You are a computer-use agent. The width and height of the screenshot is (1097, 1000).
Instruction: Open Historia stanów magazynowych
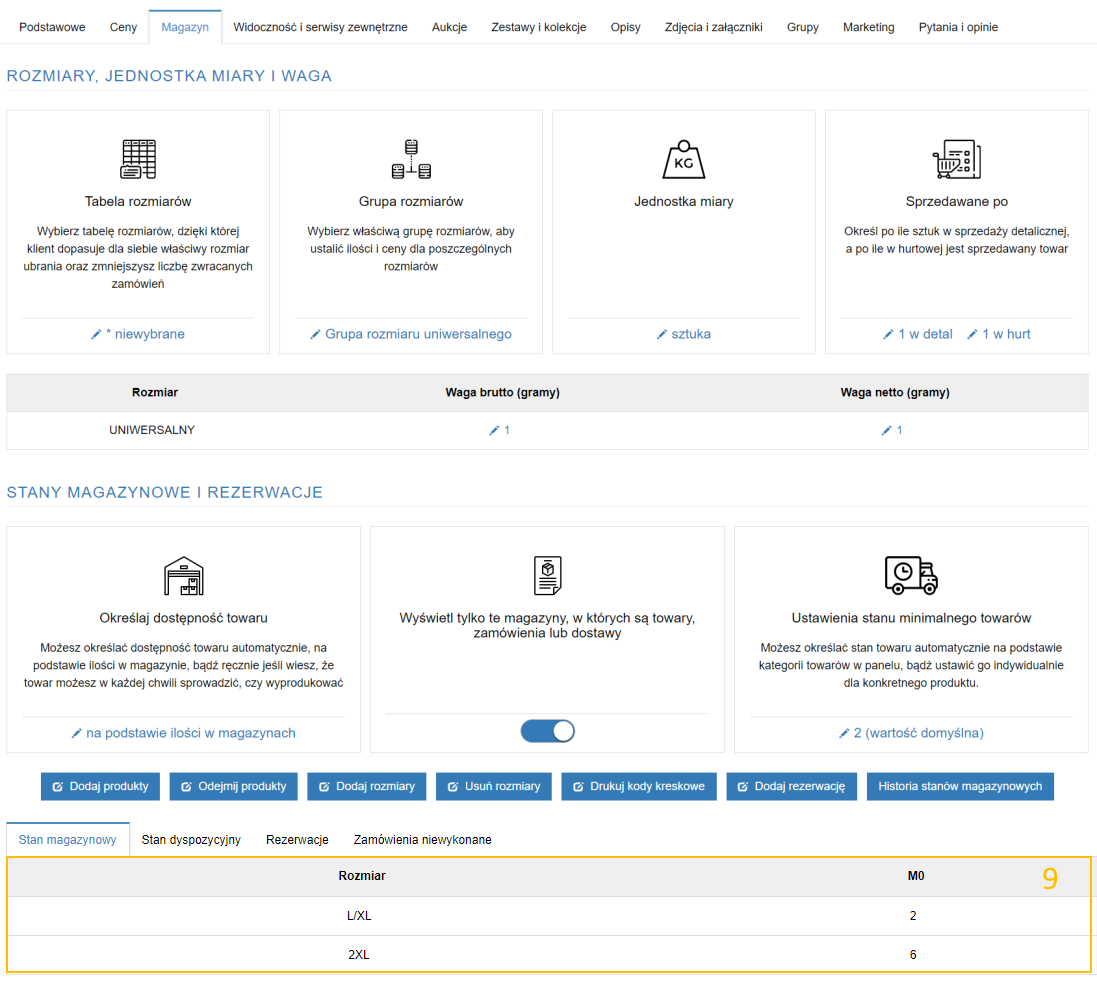click(x=959, y=786)
